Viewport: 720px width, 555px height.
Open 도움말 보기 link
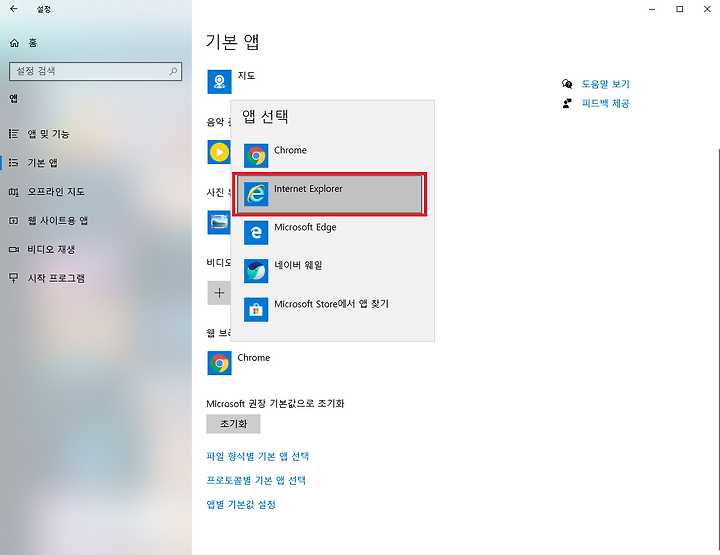point(605,84)
